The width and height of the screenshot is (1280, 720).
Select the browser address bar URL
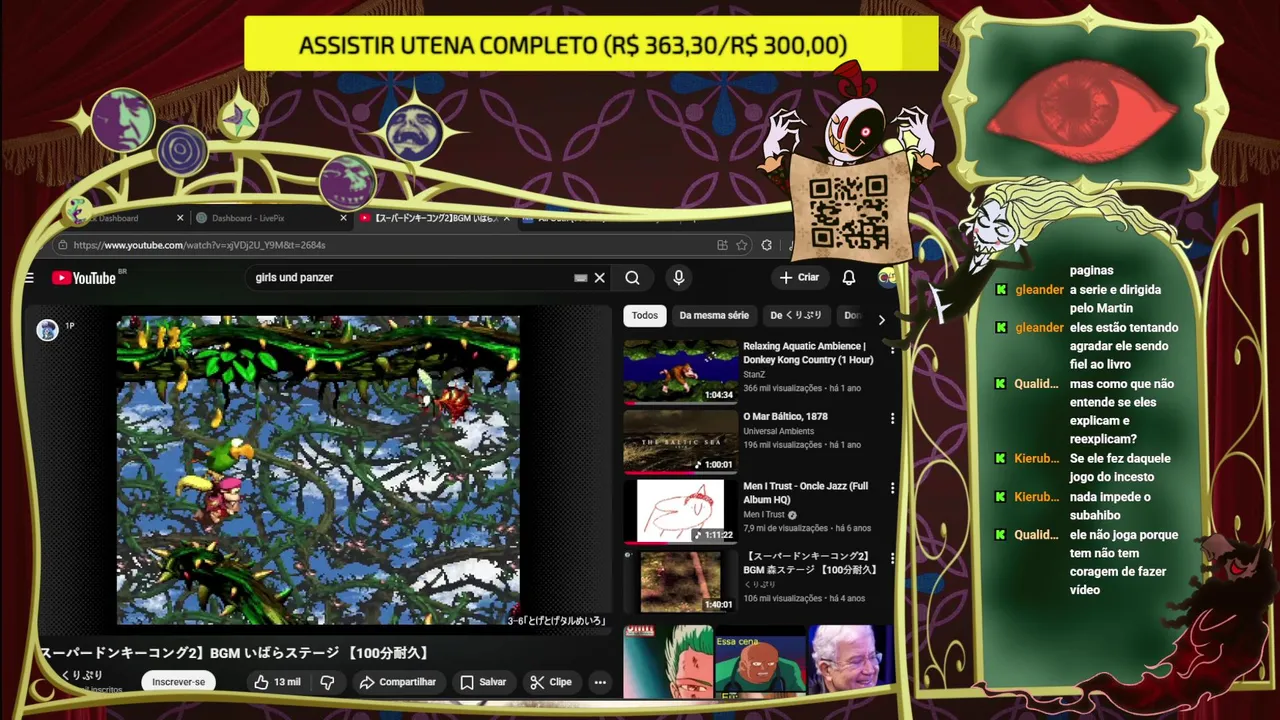(x=199, y=245)
